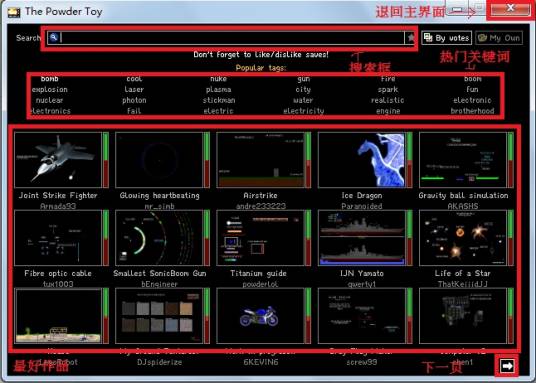
Task: Click author name Armada93
Action: click(x=58, y=206)
